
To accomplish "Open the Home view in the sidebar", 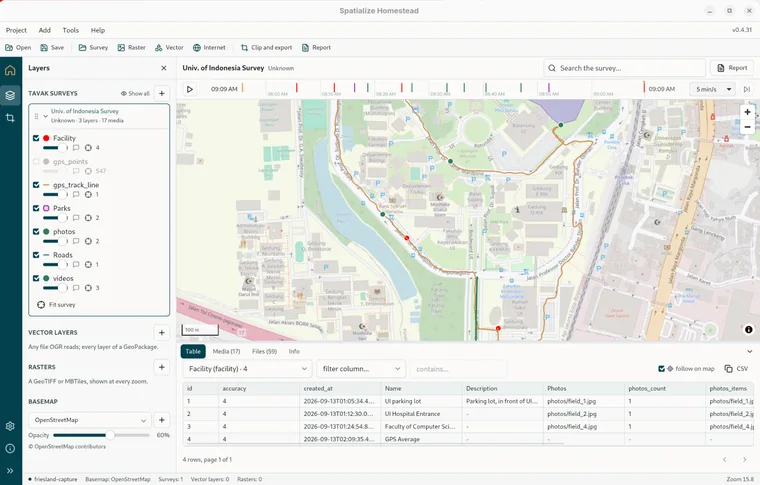I will click(x=10, y=71).
